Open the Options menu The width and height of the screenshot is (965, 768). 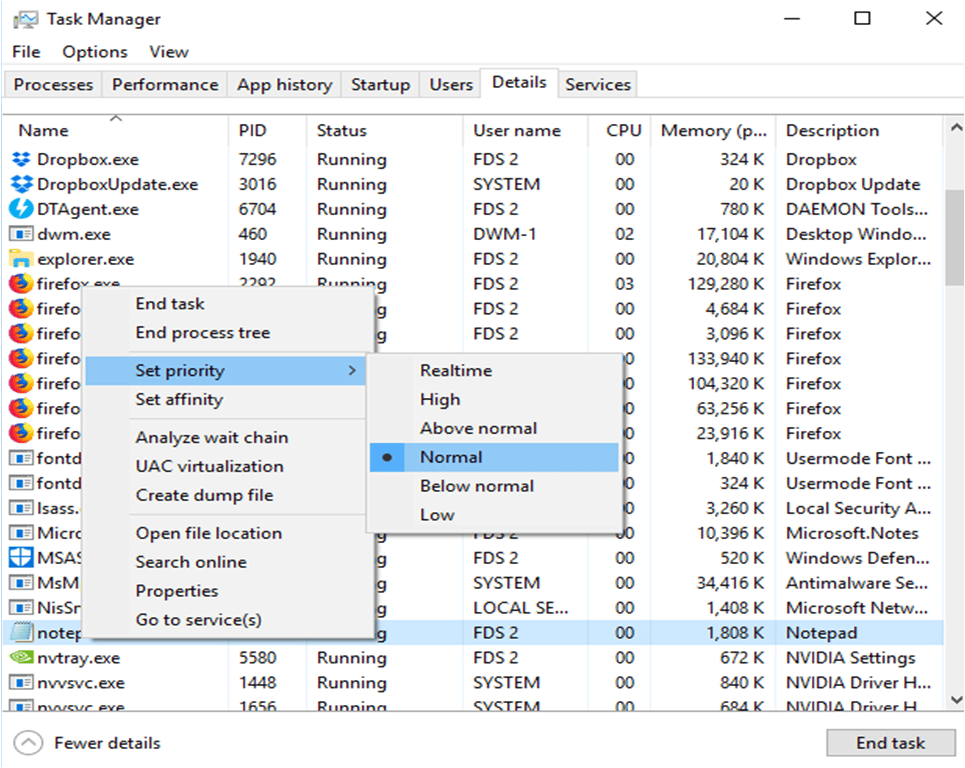(95, 52)
